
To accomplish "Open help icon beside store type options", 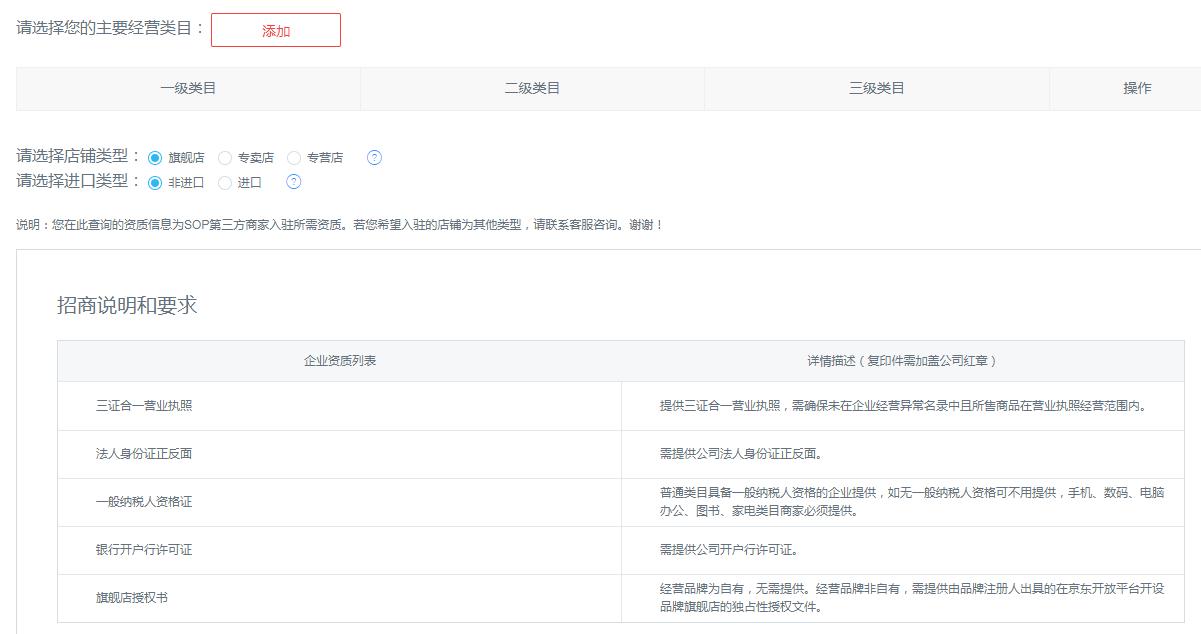I will click(374, 158).
